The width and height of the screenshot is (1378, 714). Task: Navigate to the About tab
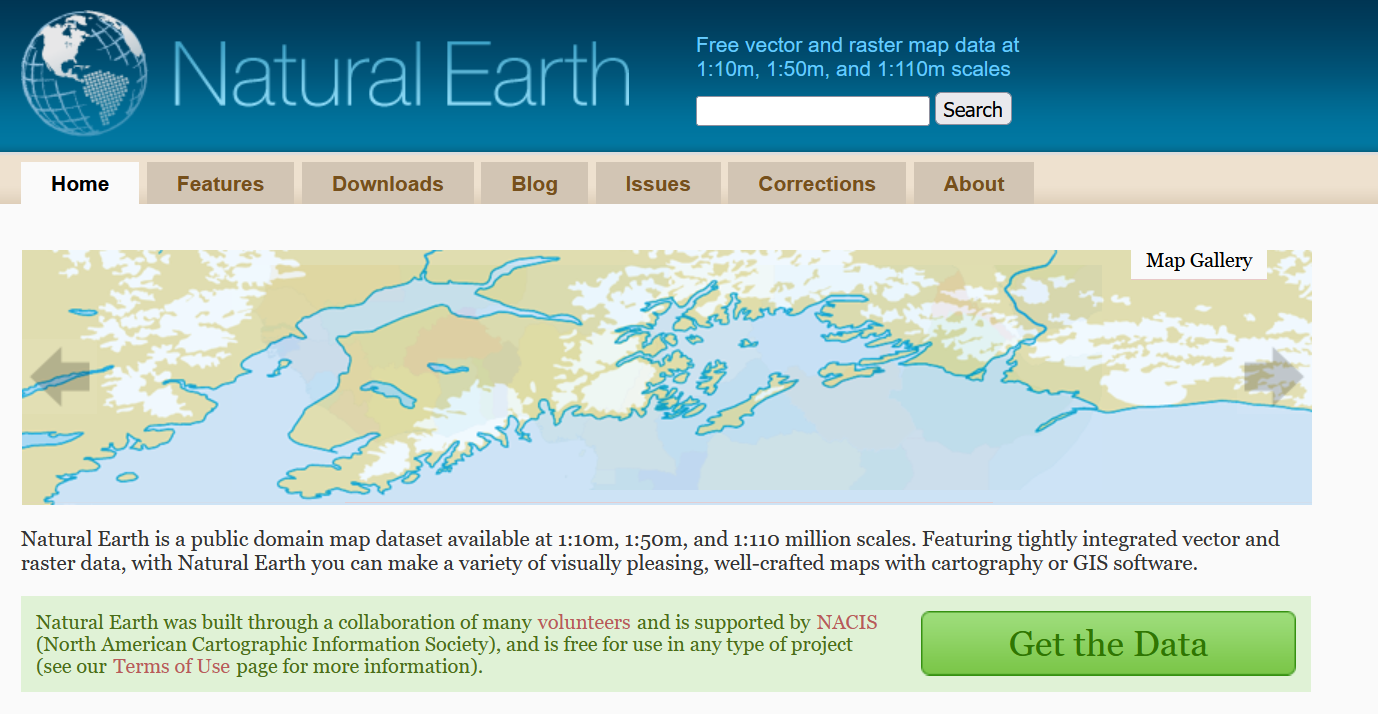click(x=973, y=184)
